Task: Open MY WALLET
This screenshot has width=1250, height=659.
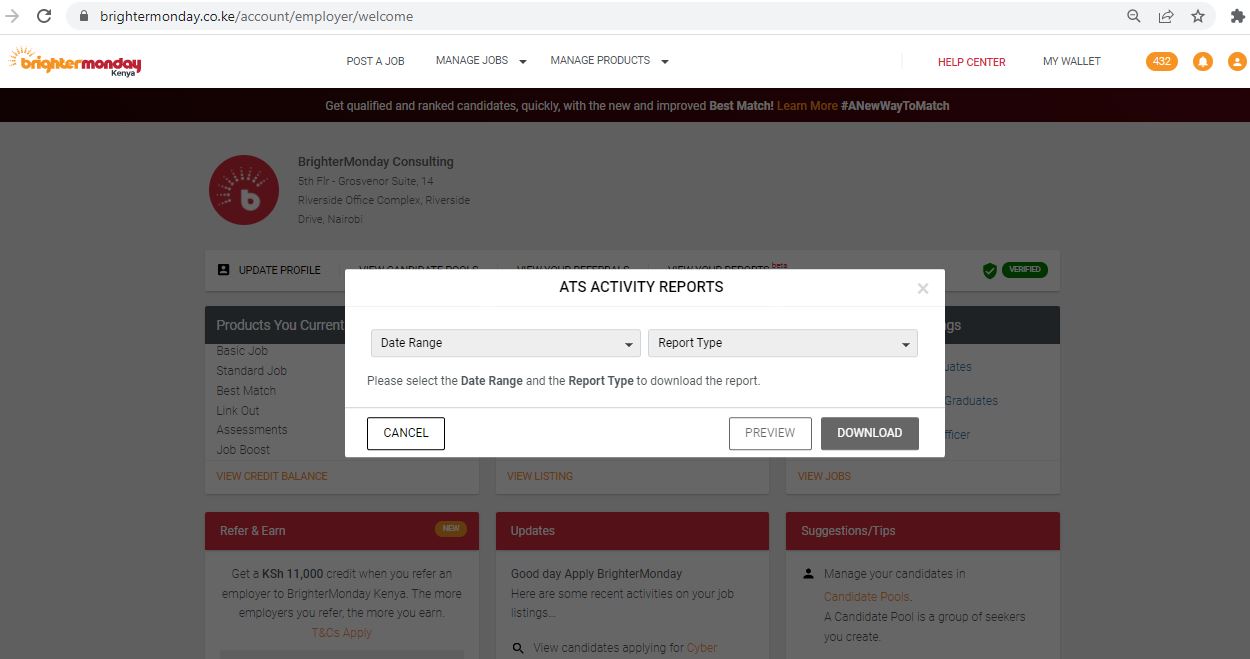Action: (1072, 61)
